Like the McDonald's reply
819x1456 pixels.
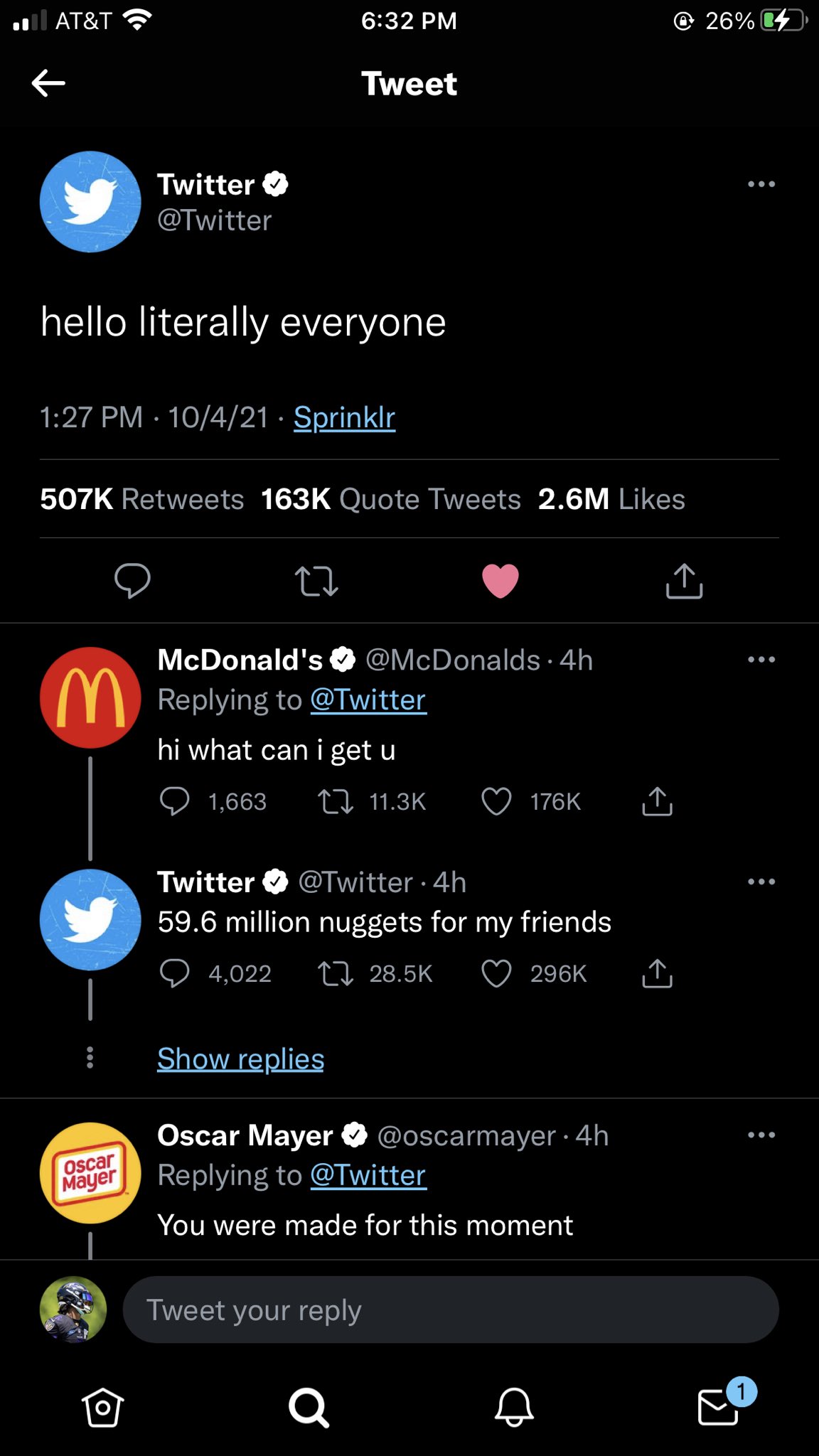tap(496, 801)
